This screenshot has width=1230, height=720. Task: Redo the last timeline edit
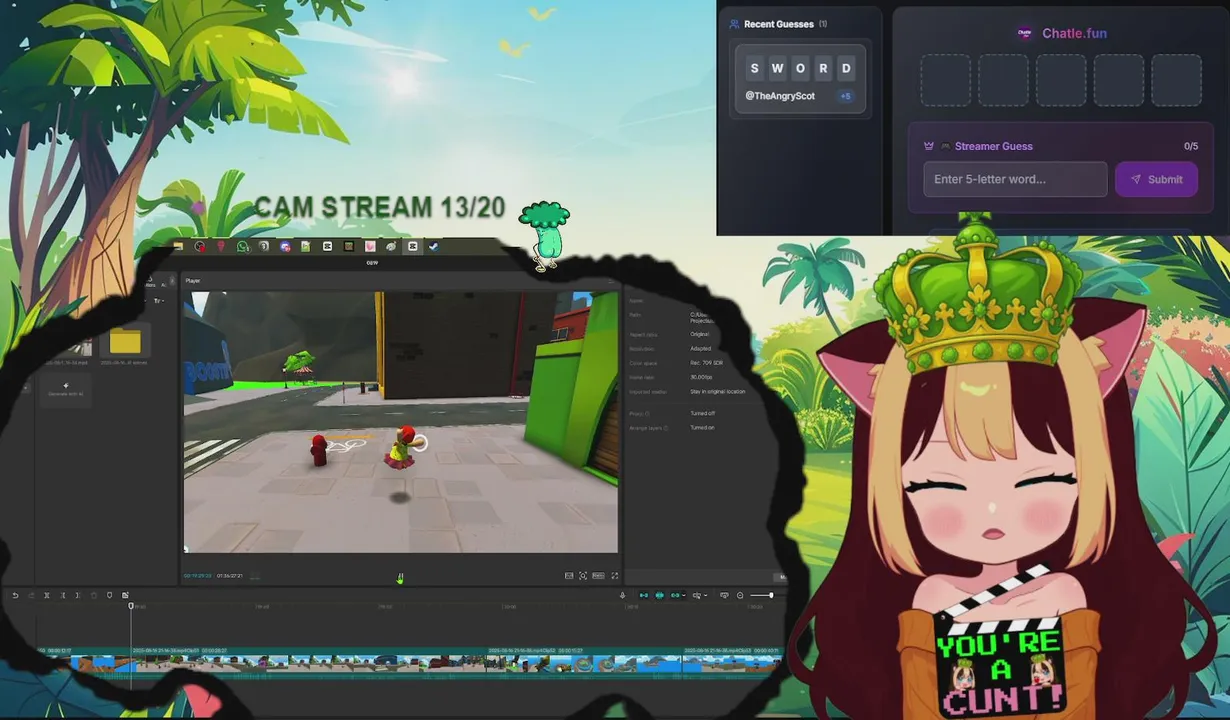tap(31, 595)
